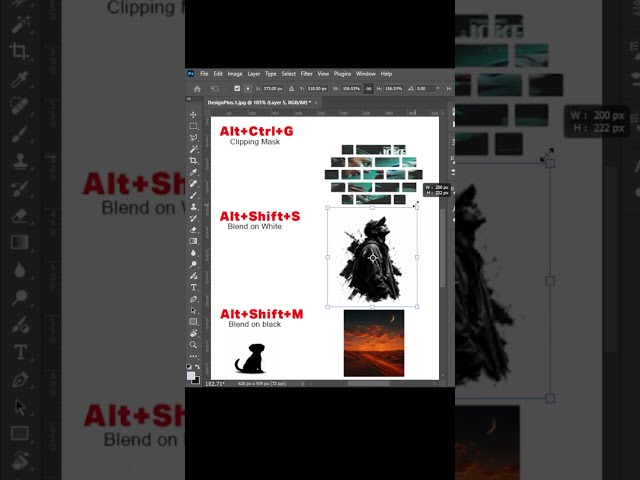The height and width of the screenshot is (480, 640).
Task: Click the background color swatch
Action: pyautogui.click(x=196, y=380)
